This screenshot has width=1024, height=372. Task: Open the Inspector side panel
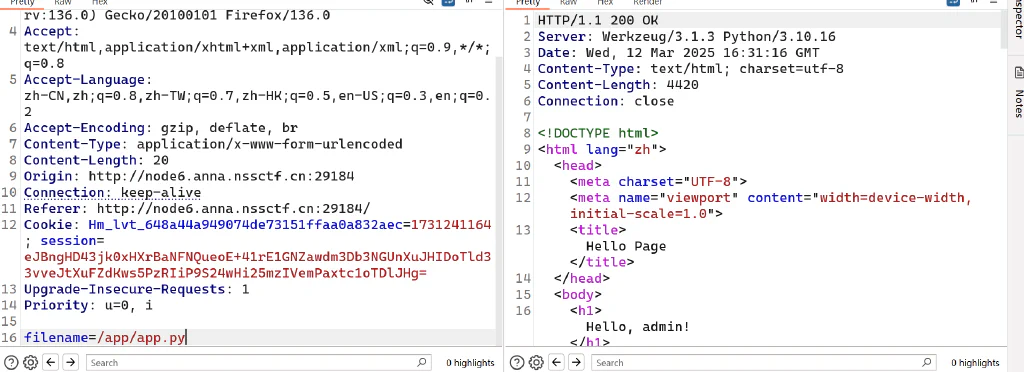1018,20
